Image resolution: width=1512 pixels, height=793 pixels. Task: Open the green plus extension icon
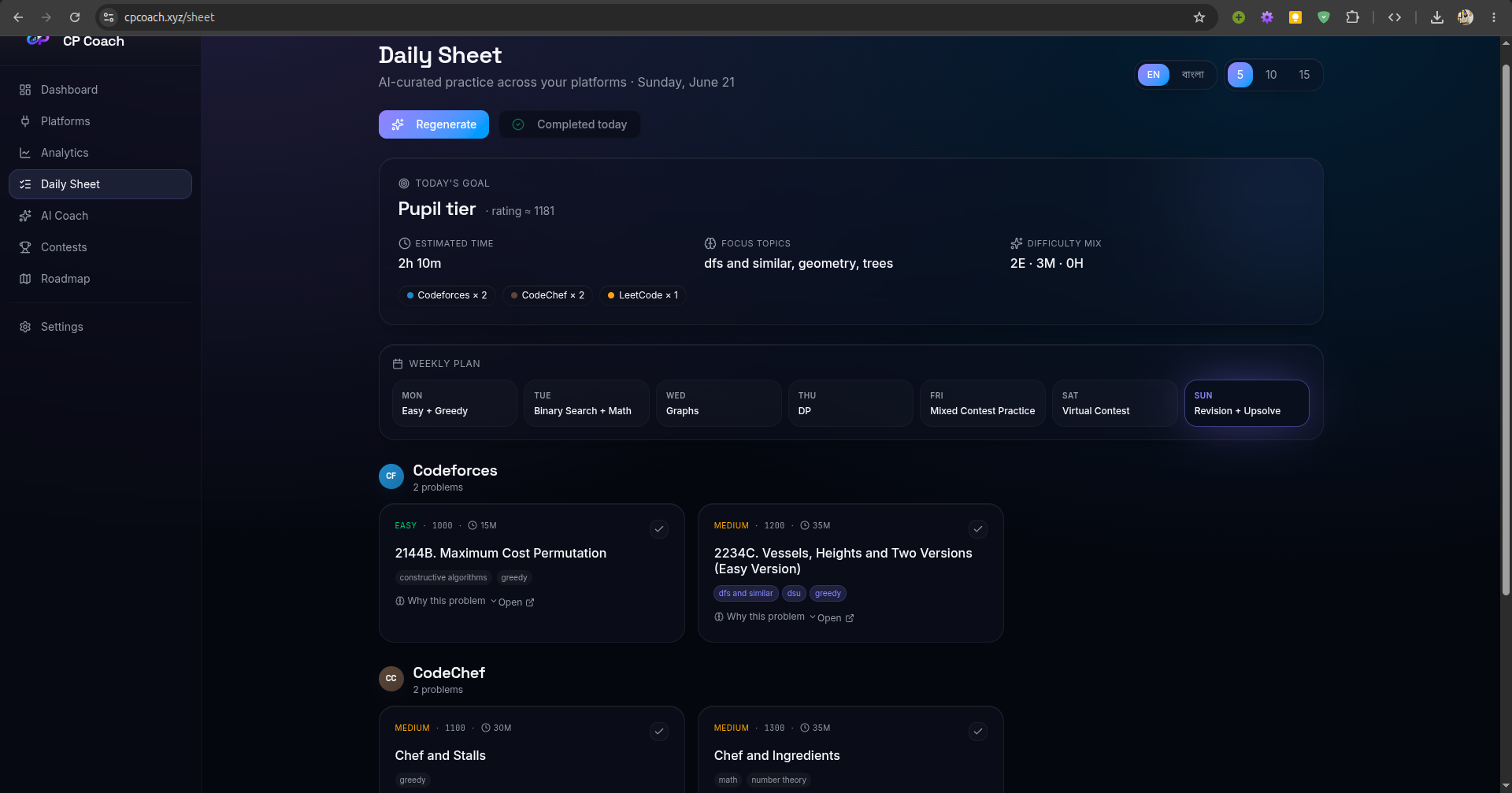pyautogui.click(x=1239, y=17)
